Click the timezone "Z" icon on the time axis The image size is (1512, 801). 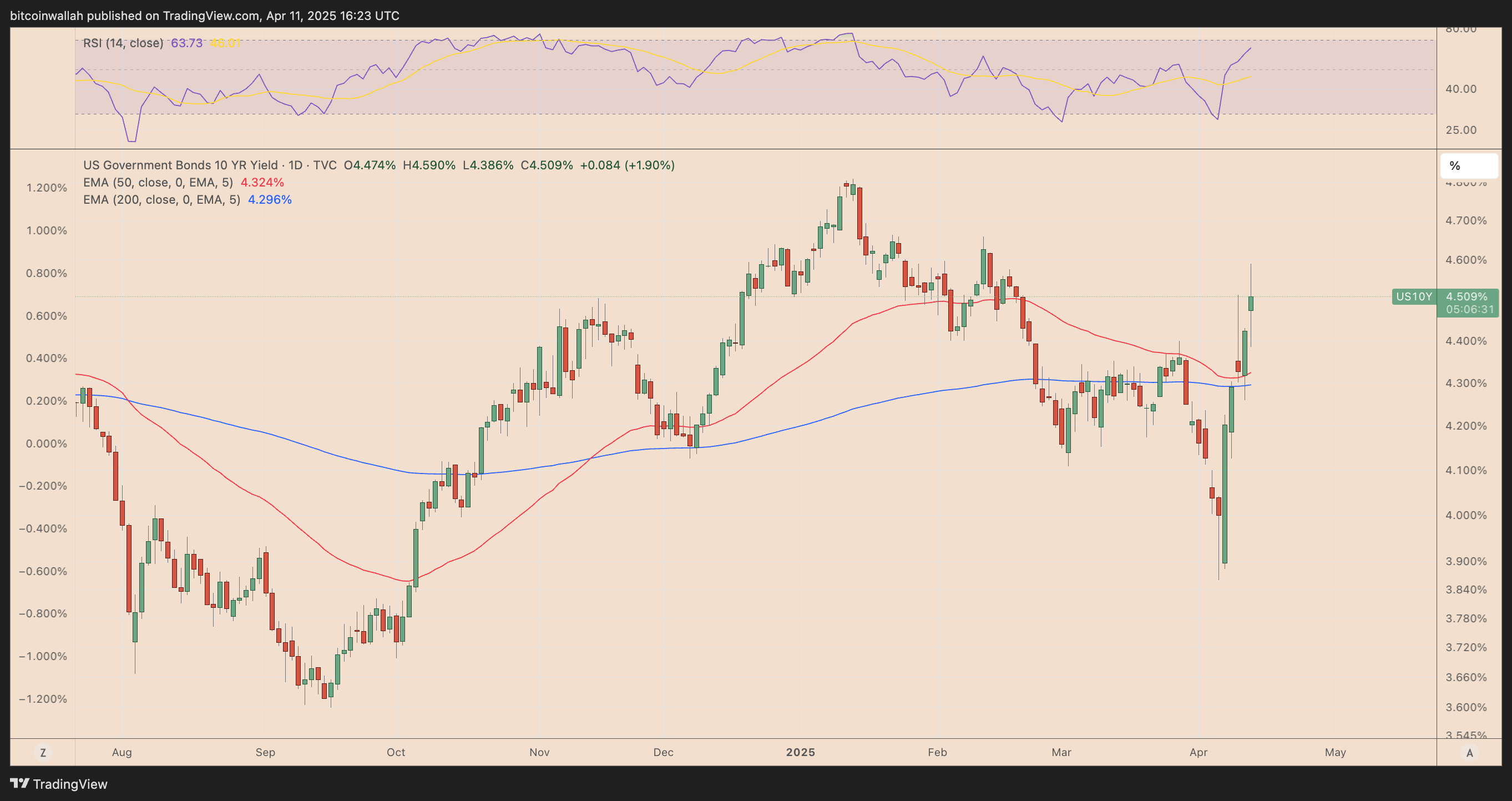[x=43, y=752]
